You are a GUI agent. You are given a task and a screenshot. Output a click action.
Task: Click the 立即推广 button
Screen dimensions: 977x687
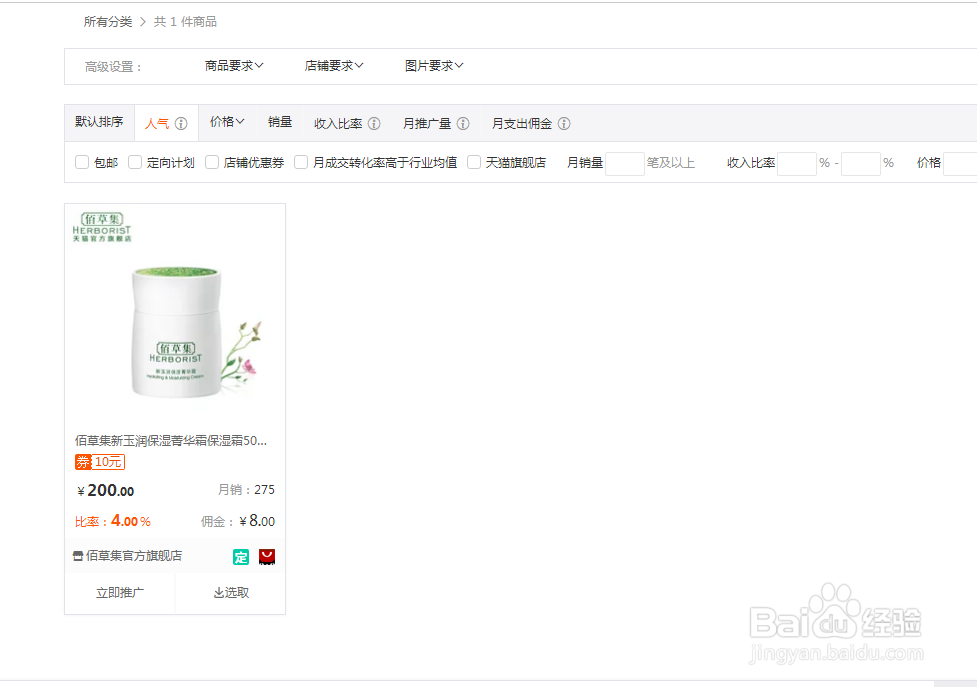point(120,593)
